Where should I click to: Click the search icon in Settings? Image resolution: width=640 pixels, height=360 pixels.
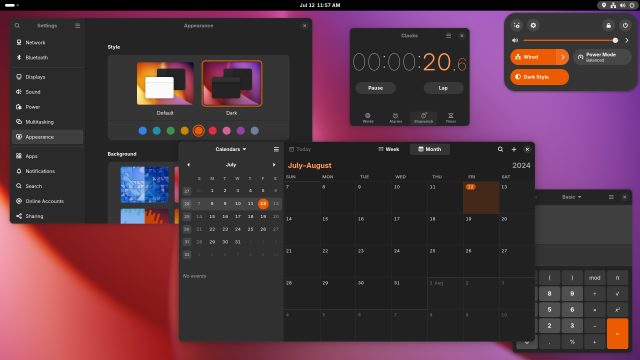17,25
